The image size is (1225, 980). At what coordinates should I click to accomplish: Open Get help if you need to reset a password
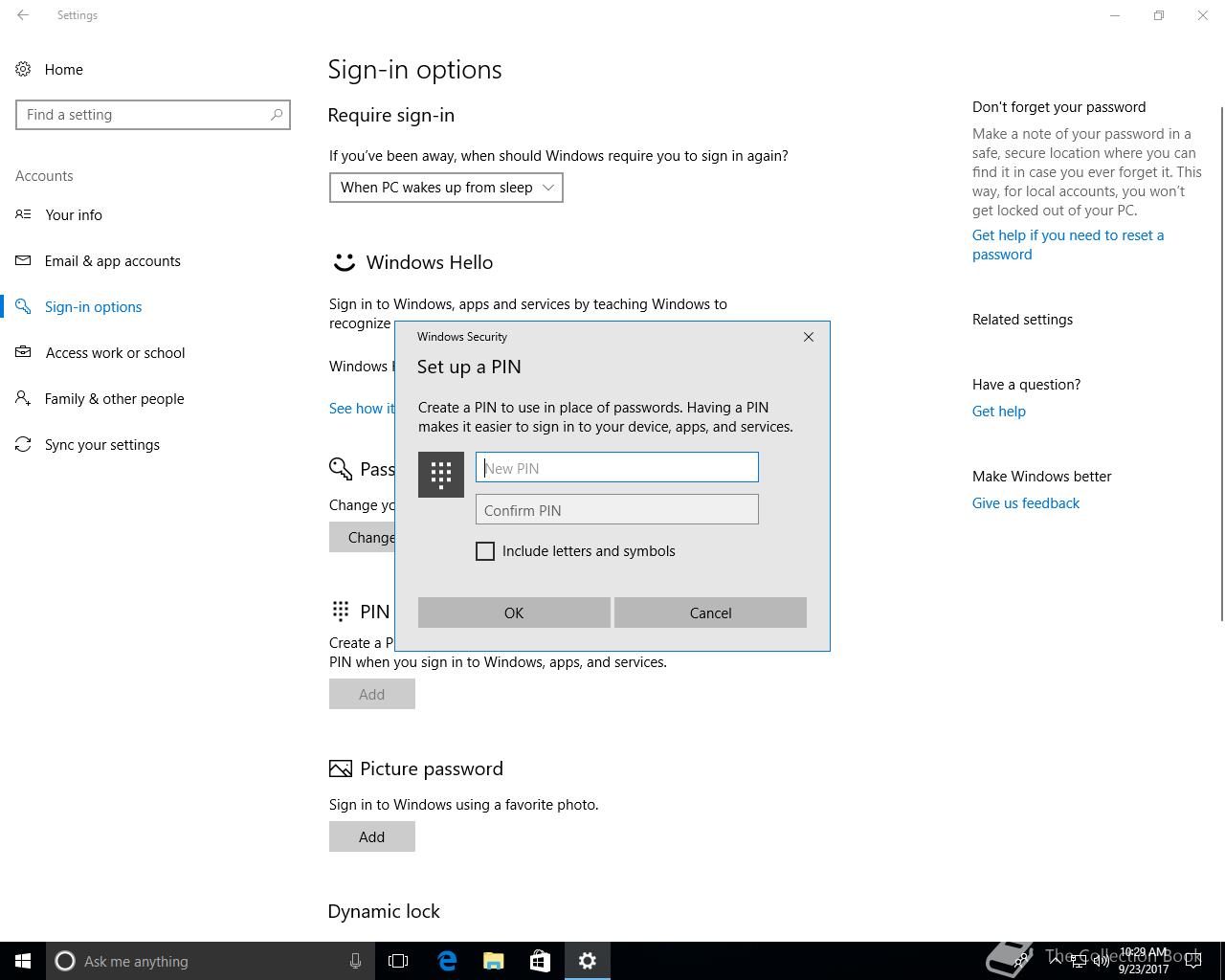[x=1068, y=245]
